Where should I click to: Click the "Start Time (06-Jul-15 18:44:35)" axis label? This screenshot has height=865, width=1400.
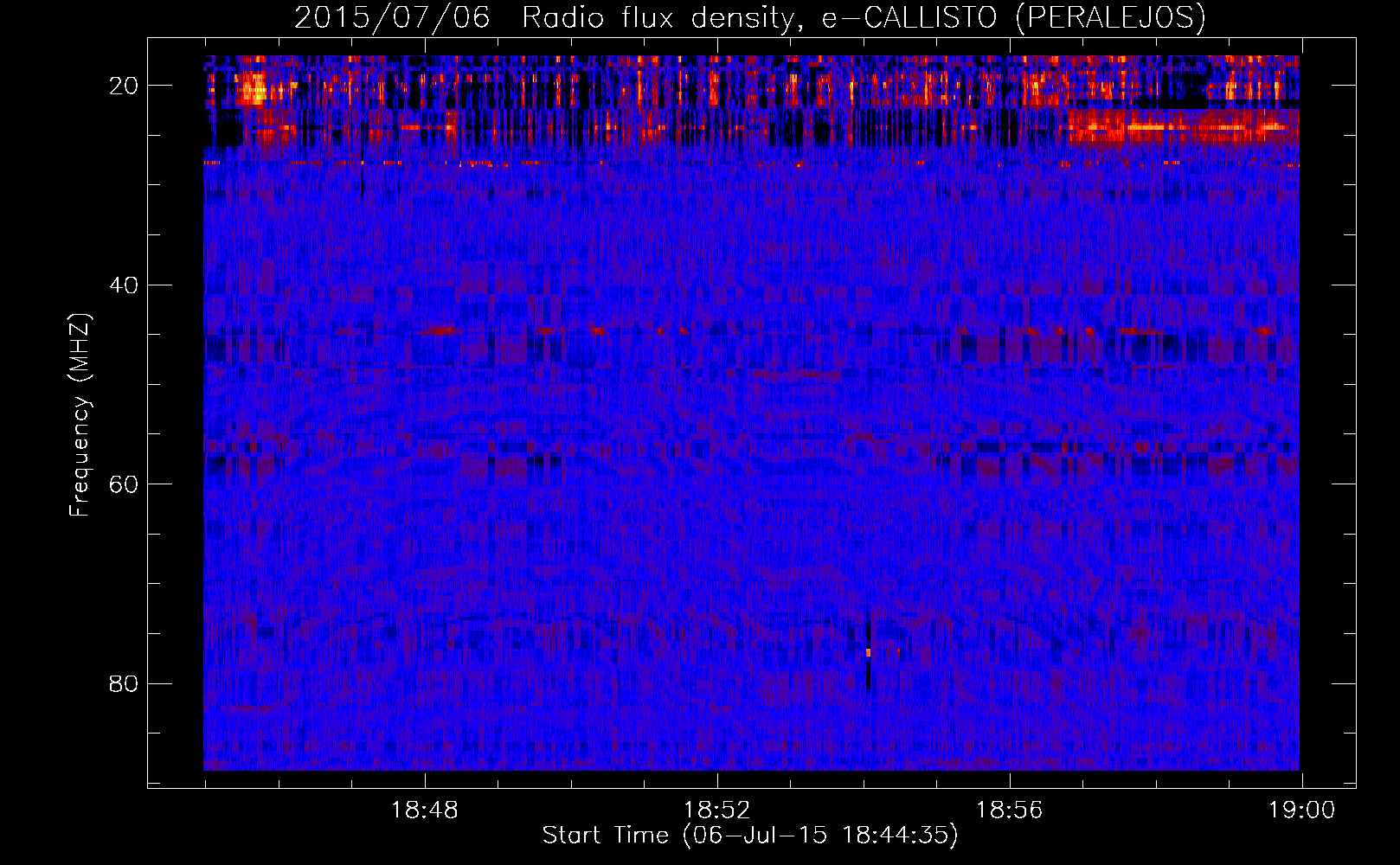pos(750,836)
